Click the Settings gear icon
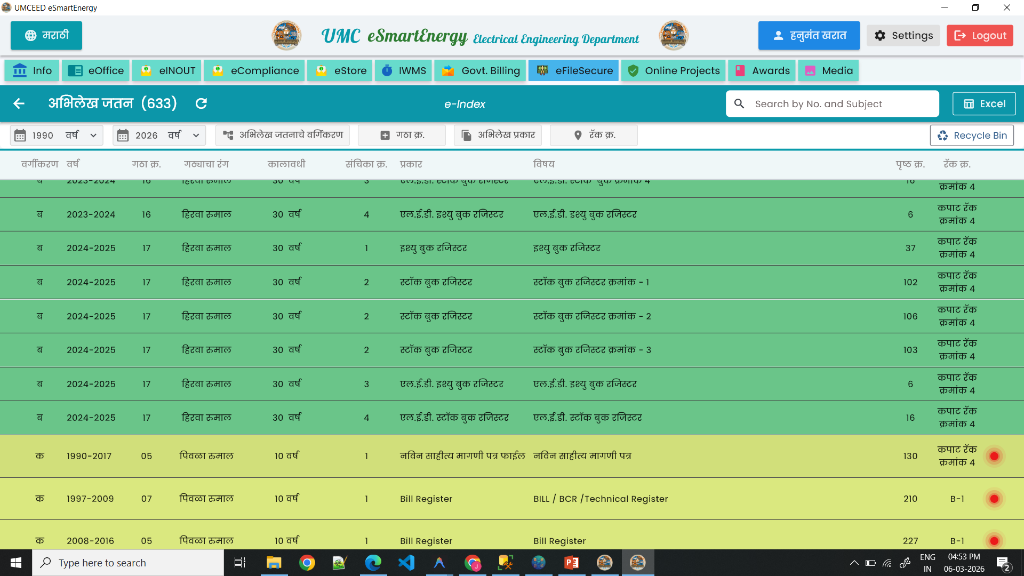The image size is (1024, 576). pos(880,35)
